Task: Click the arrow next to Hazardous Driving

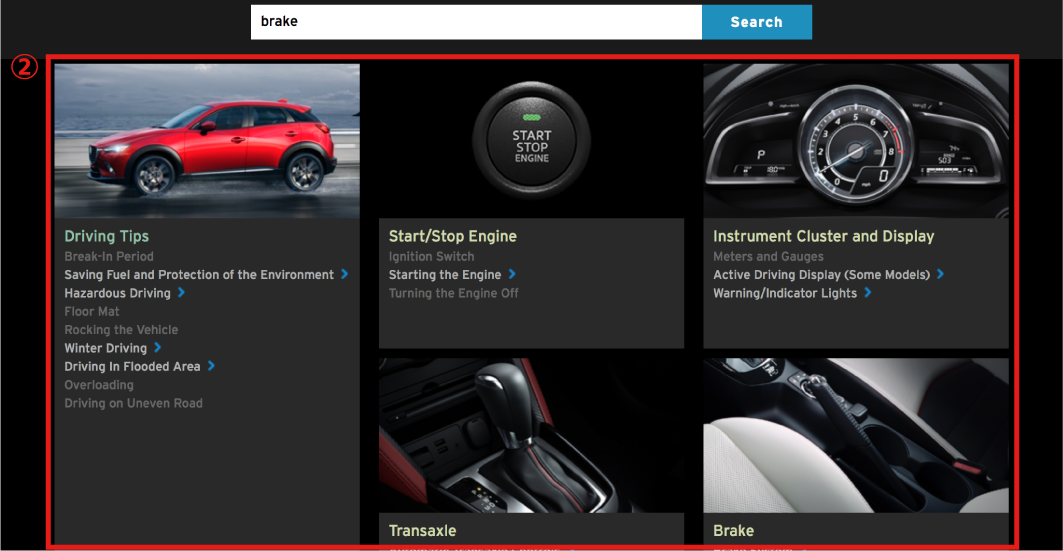Action: tap(181, 293)
